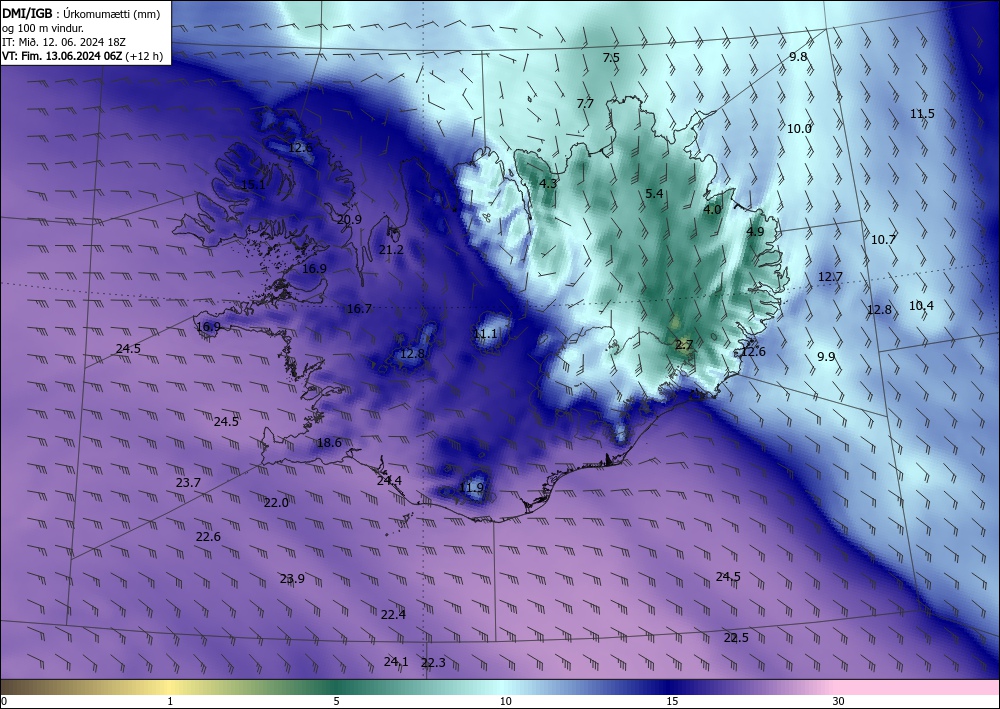Click the map value 22.4
Screen dimensions: 1000x709
(393, 615)
